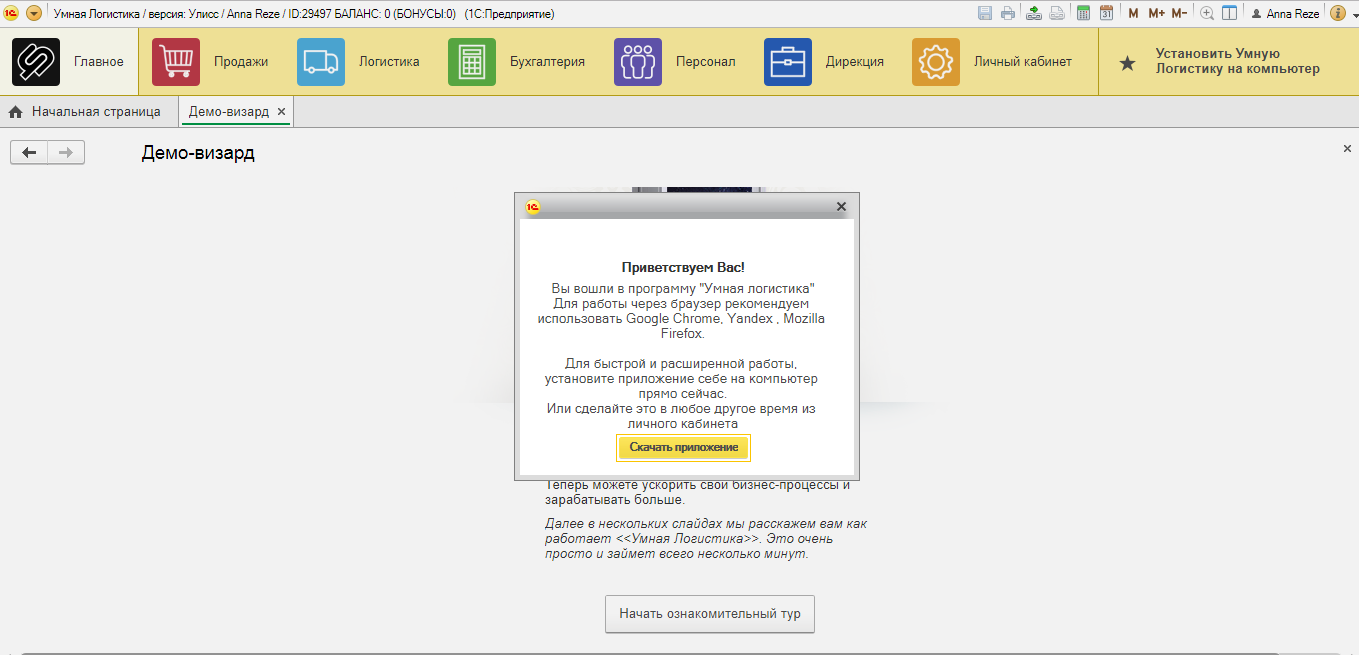Click the follow link icon beside get link
This screenshot has width=1359, height=655.
(x=1057, y=13)
